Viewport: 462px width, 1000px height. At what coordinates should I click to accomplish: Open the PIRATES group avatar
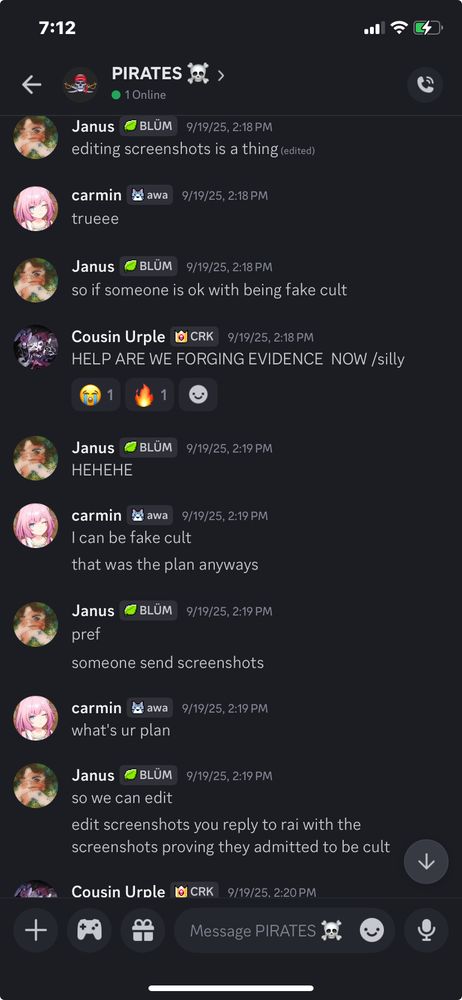pyautogui.click(x=80, y=84)
